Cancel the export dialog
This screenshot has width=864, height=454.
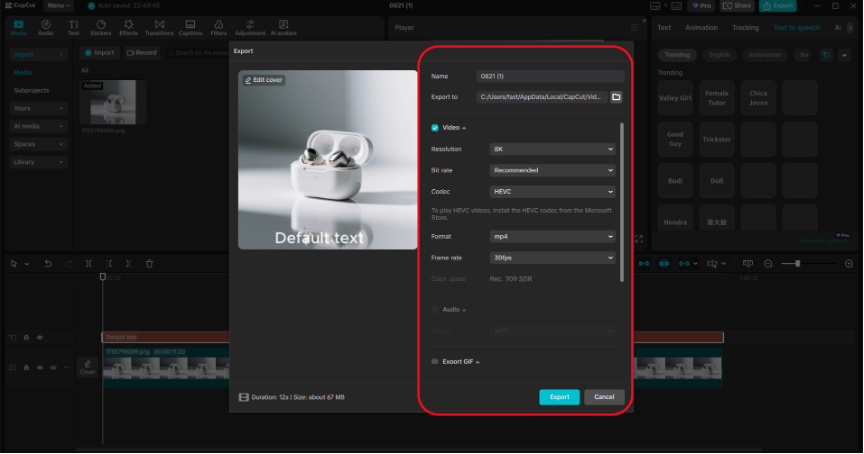(604, 397)
